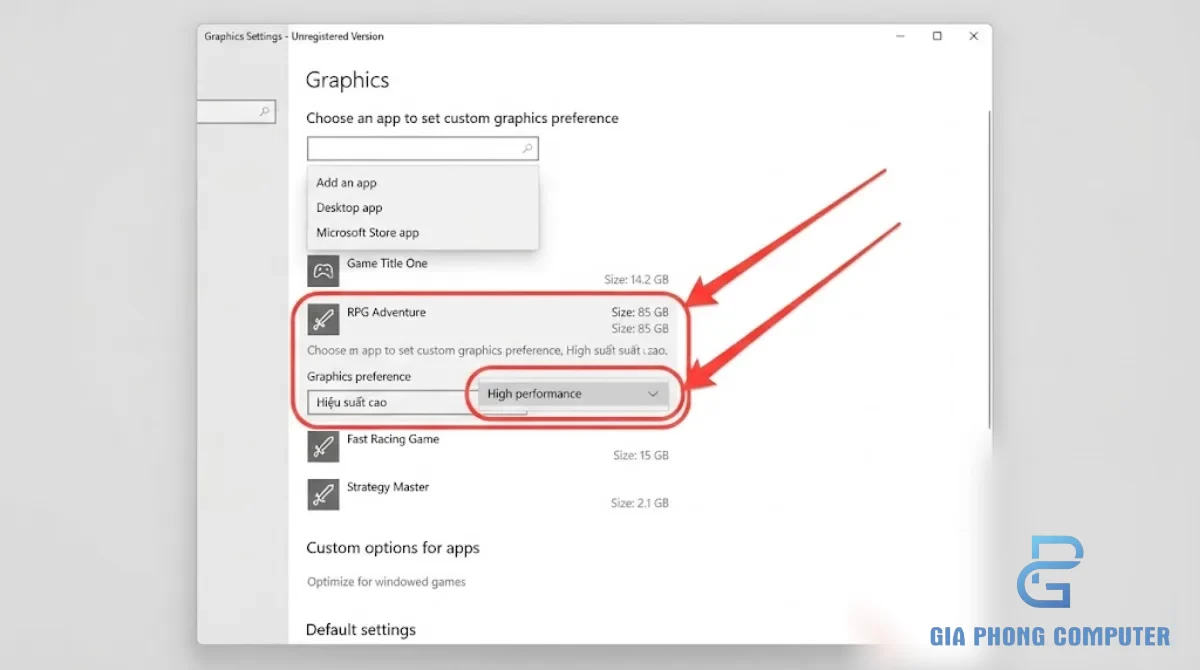Click the search magnifier in app search box

pyautogui.click(x=527, y=149)
